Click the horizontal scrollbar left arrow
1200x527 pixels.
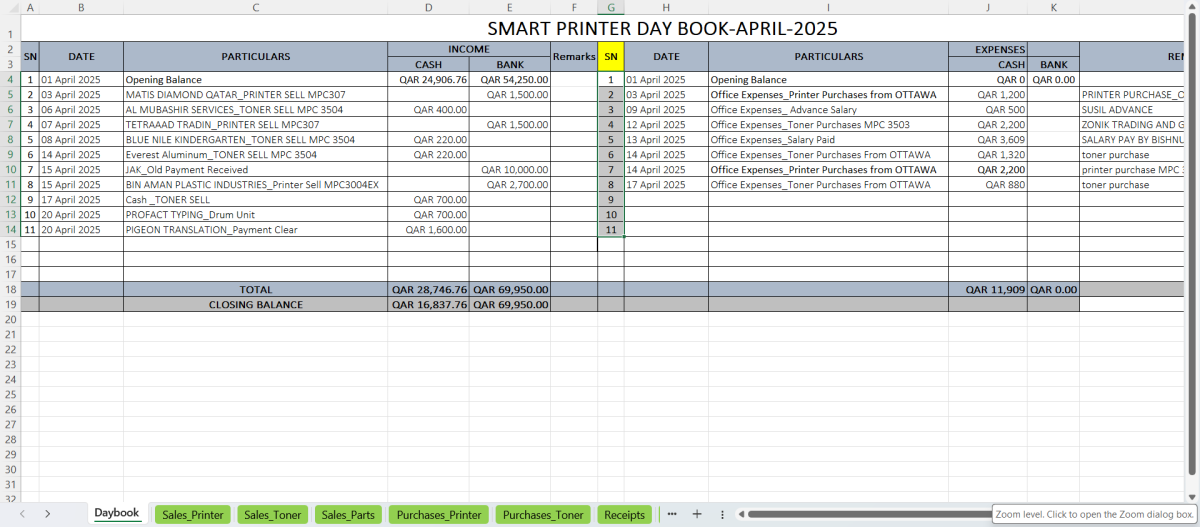[x=740, y=514]
